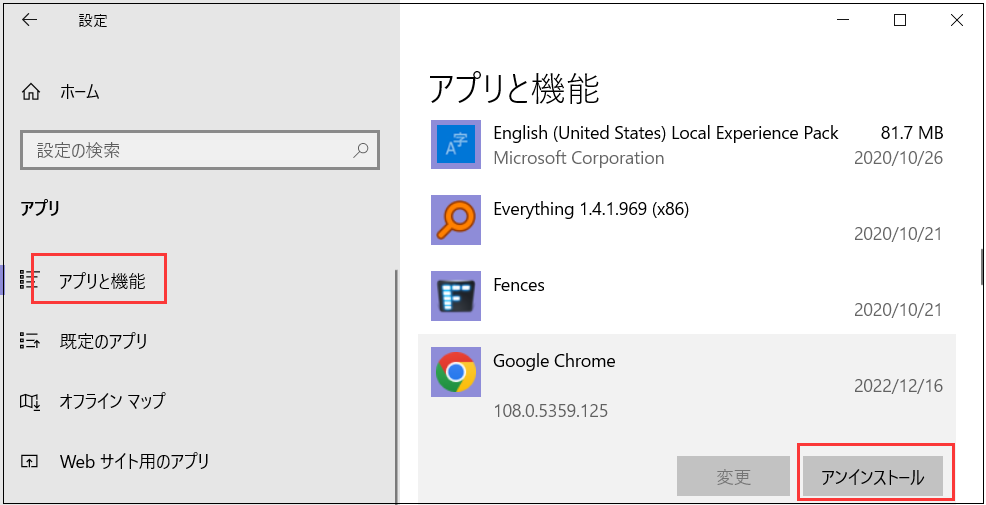
Task: Click the アプリ section heading in the sidebar
Action: click(x=40, y=209)
